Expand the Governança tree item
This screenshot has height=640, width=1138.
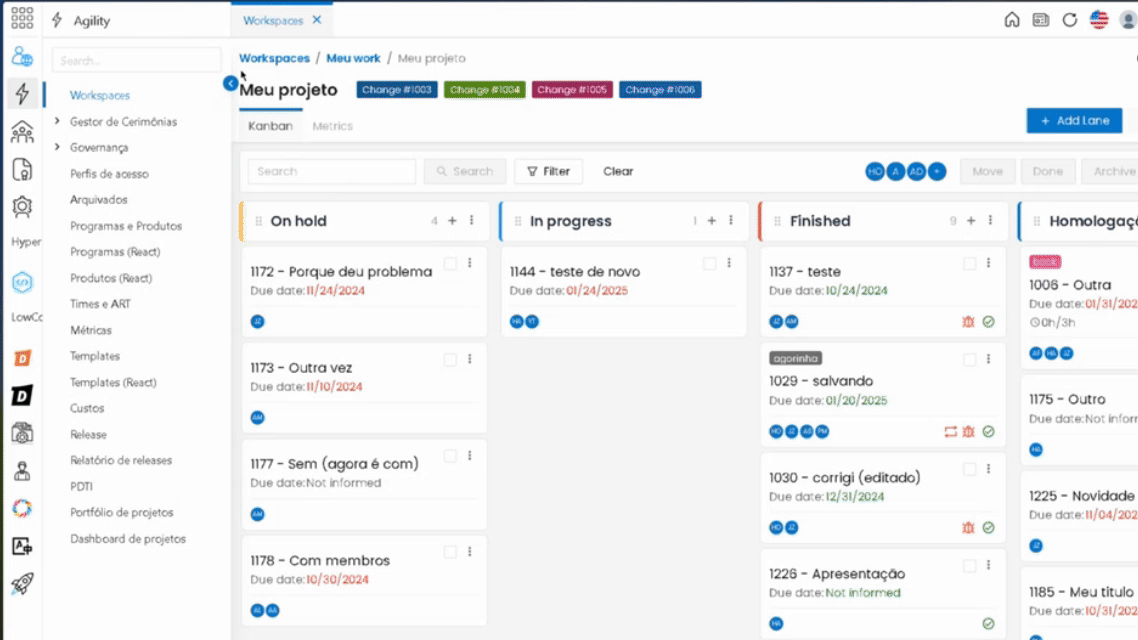pyautogui.click(x=57, y=147)
